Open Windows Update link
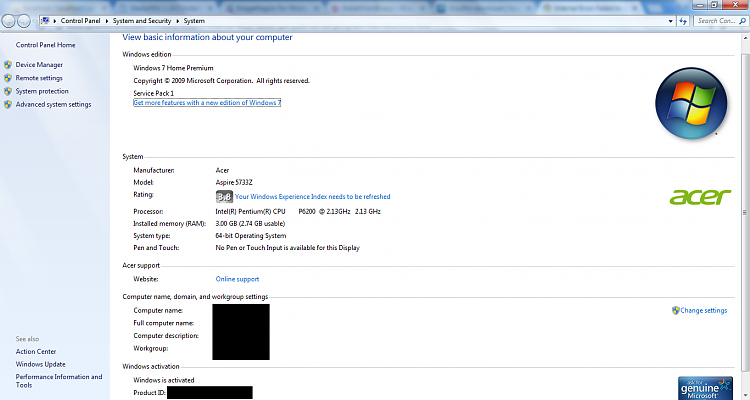The height and width of the screenshot is (400, 750). (x=40, y=364)
